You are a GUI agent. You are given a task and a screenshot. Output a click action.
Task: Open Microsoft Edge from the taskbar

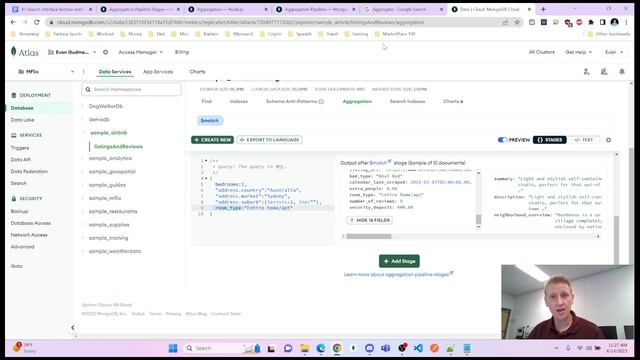tap(320, 348)
